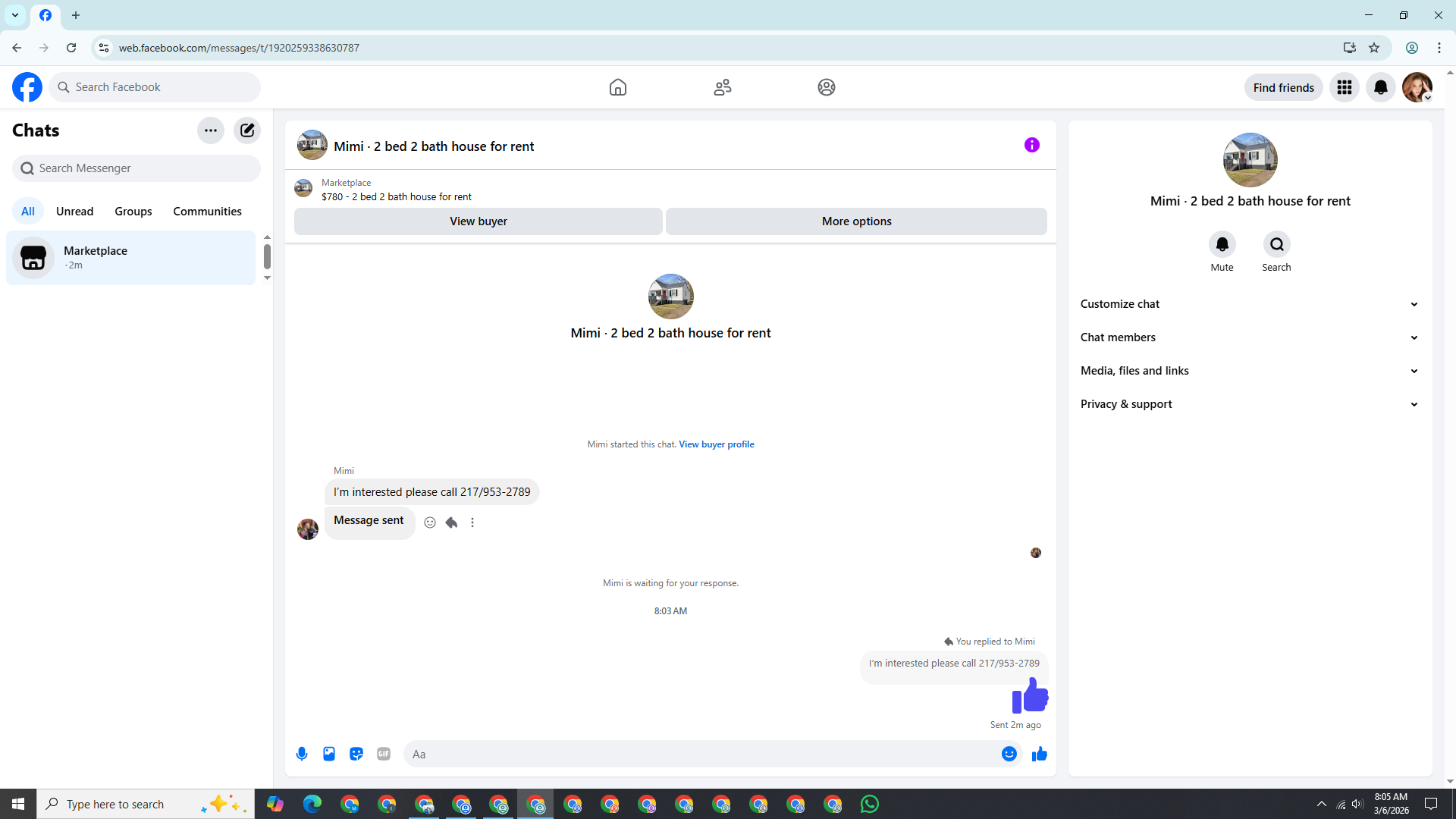Send a thumbs-up like
This screenshot has width=1456, height=819.
click(x=1039, y=754)
